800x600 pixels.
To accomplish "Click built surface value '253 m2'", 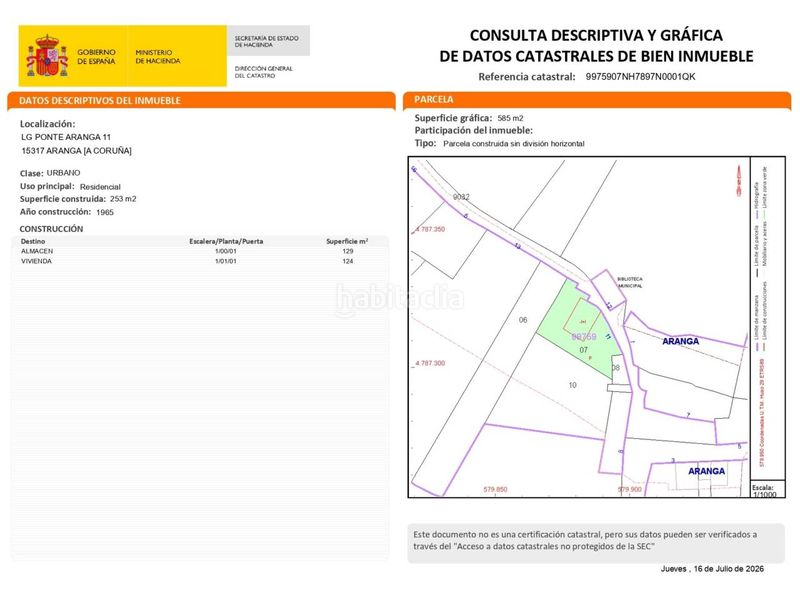I will tap(123, 199).
